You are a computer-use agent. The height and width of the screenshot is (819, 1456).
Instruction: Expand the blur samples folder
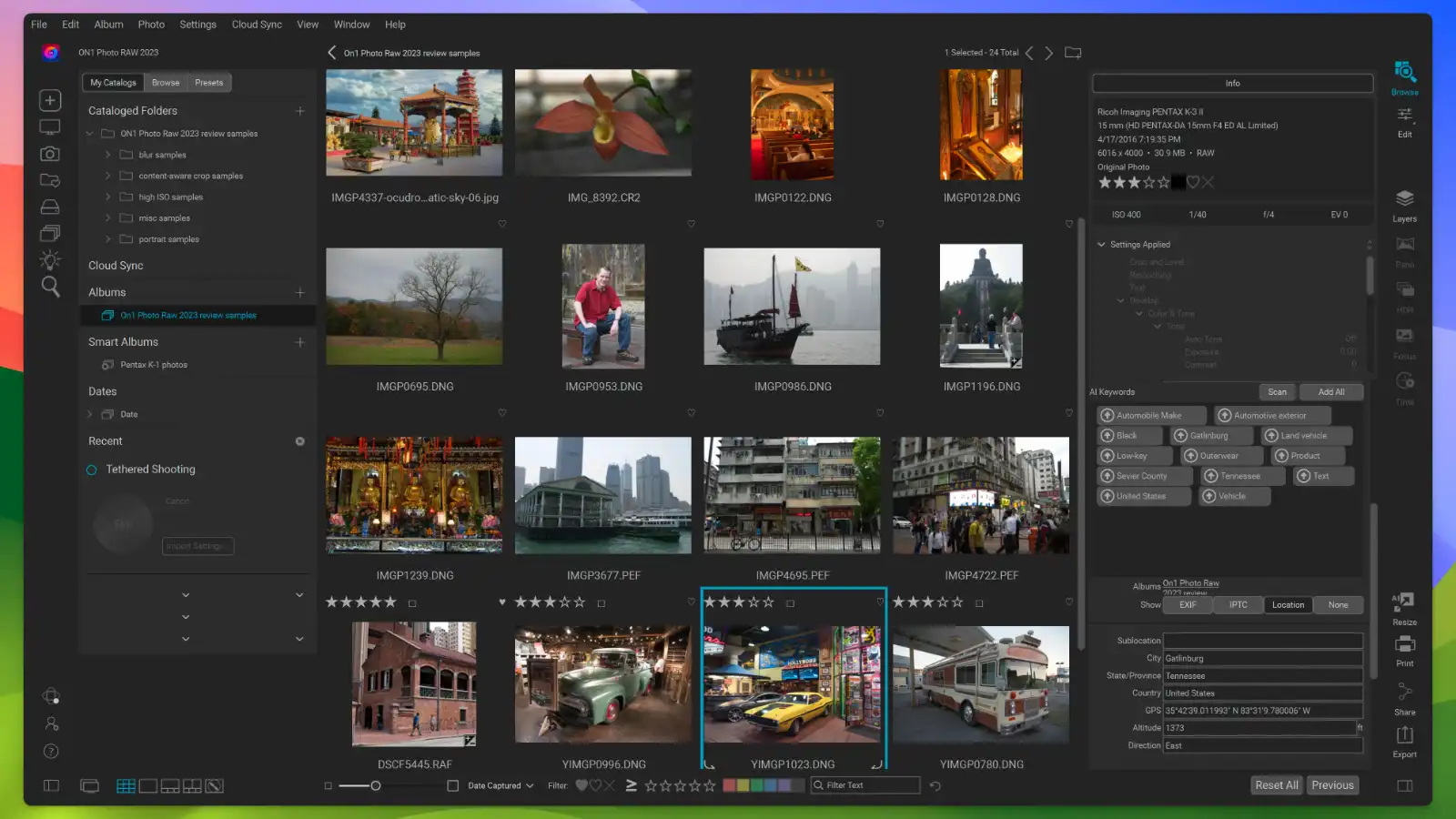click(108, 154)
